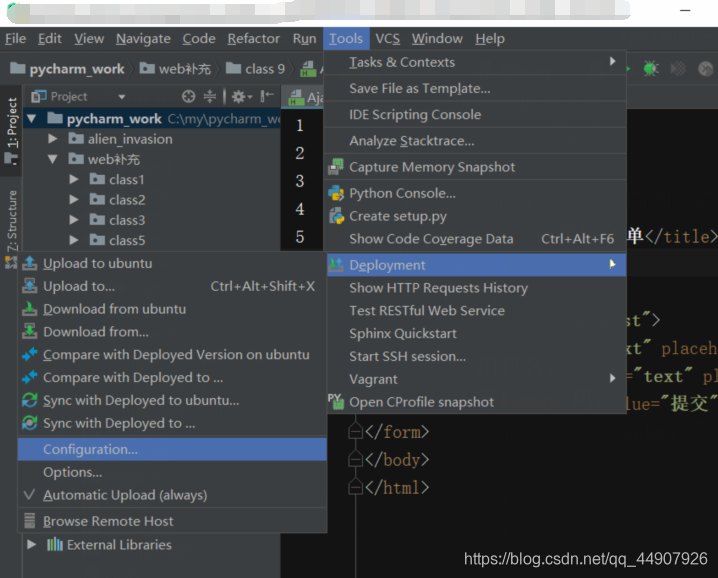The image size is (718, 578).
Task: Click Compare with Deployed to... icon
Action: (30, 377)
